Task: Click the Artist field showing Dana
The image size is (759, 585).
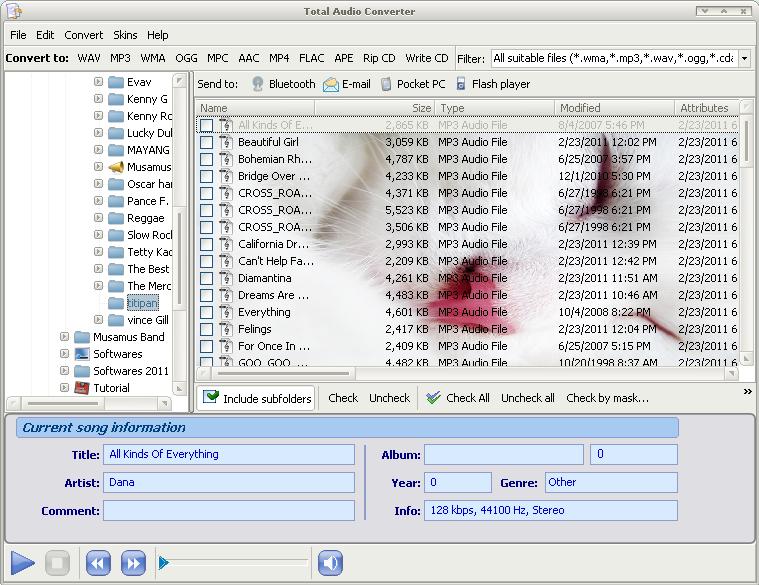Action: coord(229,482)
